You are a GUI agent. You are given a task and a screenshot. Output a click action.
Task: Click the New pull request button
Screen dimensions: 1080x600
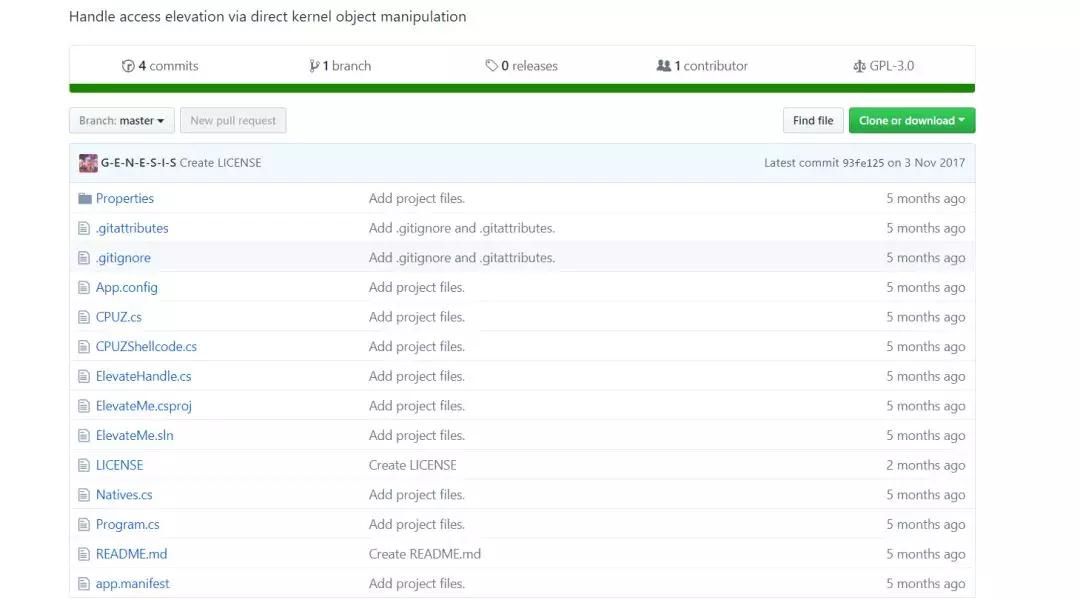coord(233,121)
